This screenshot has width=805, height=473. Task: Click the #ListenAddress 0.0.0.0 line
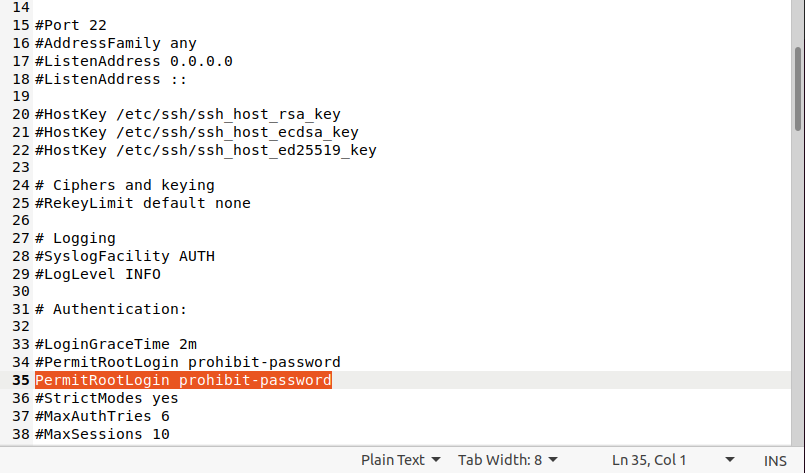[x=134, y=61]
